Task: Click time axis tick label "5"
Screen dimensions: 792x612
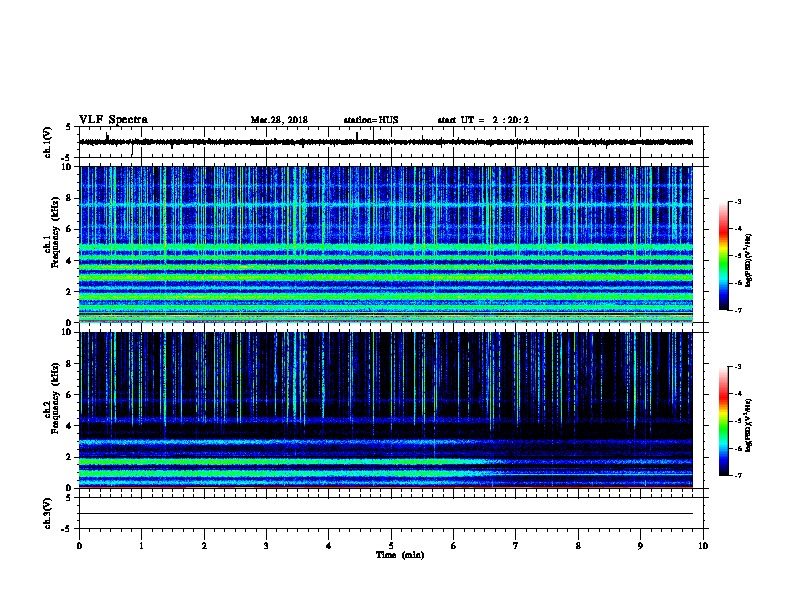Action: (x=391, y=546)
